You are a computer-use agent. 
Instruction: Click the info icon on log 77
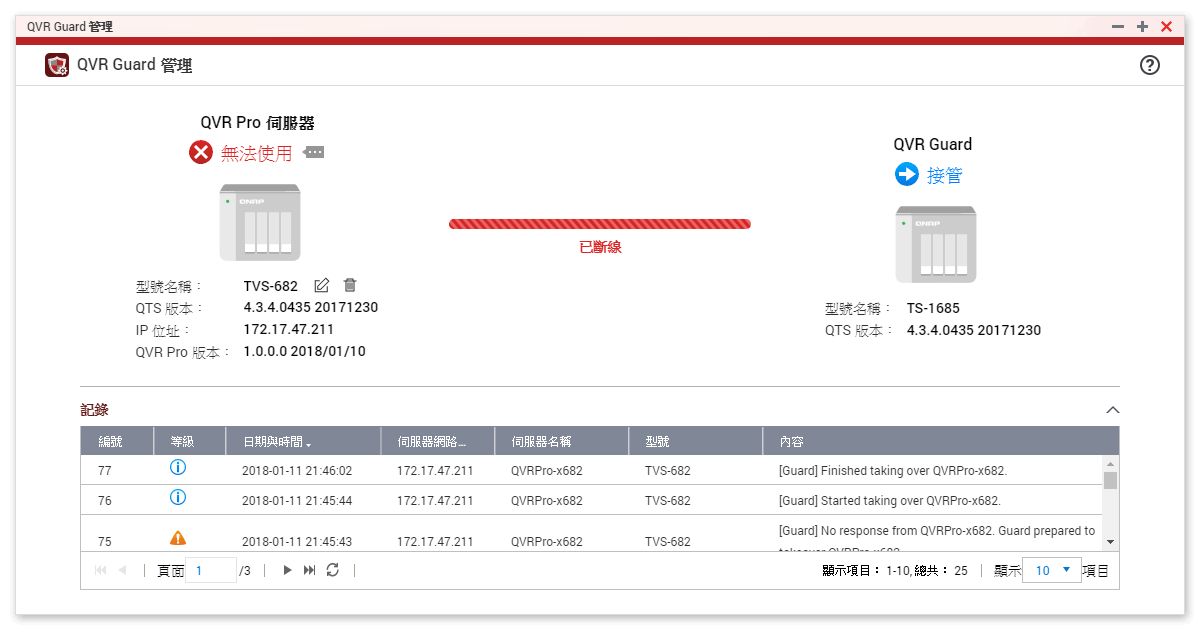tap(178, 468)
